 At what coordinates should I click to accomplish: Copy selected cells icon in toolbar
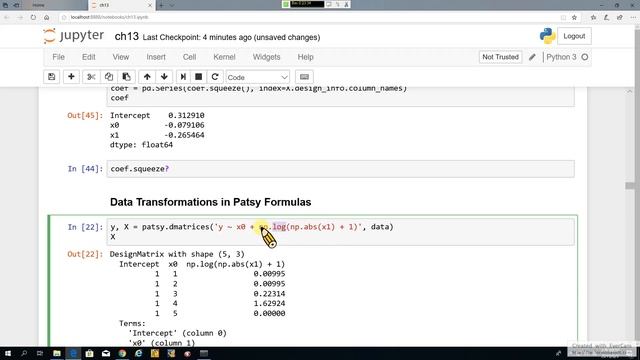(x=109, y=77)
